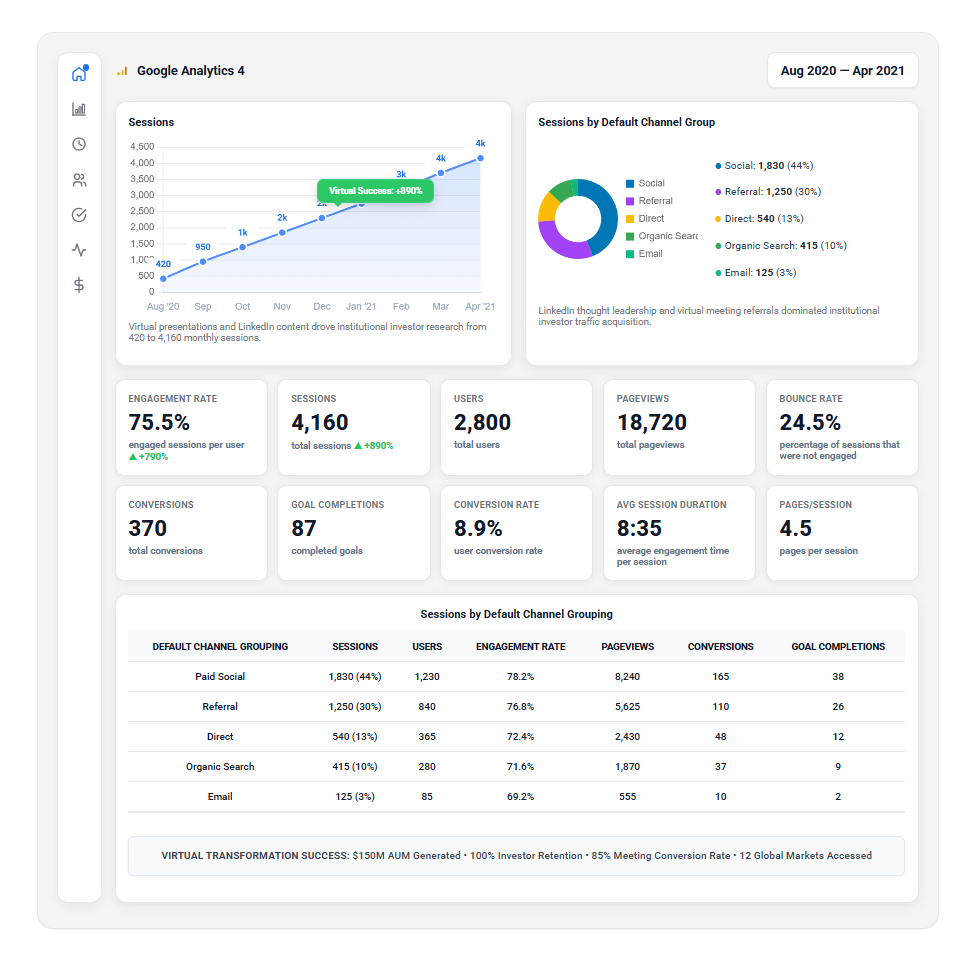Open the Home icon in the sidebar
976x976 pixels.
pos(79,74)
